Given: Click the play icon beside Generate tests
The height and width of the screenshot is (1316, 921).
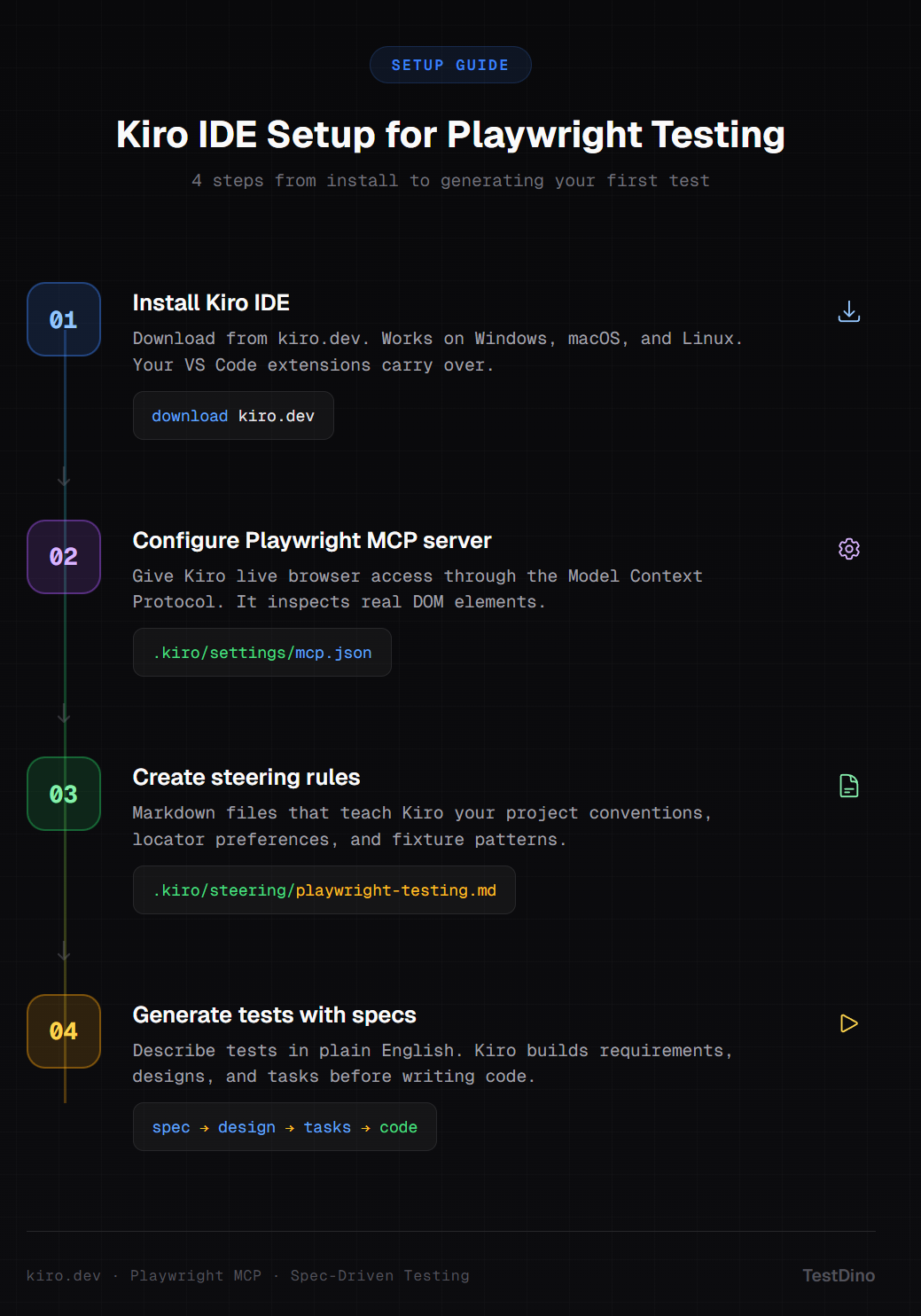Looking at the screenshot, I should (x=849, y=1023).
